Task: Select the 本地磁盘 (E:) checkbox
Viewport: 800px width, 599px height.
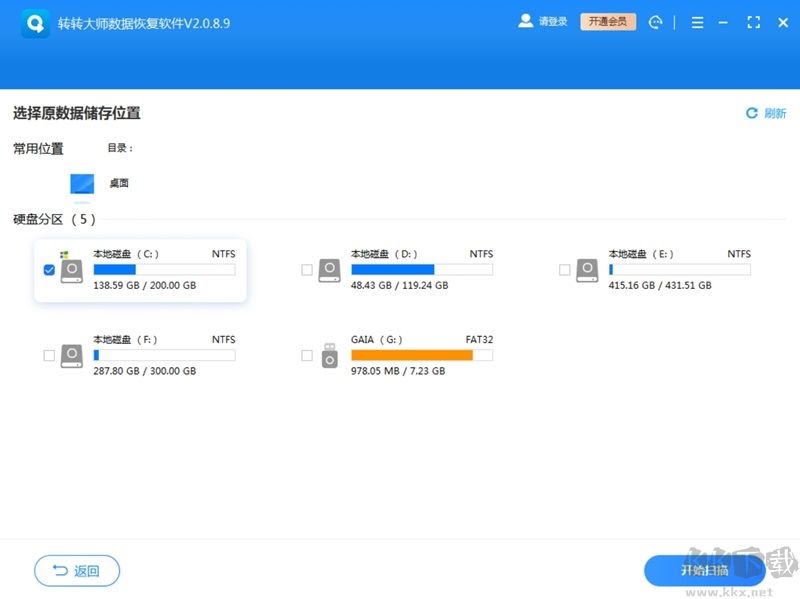Action: 564,269
